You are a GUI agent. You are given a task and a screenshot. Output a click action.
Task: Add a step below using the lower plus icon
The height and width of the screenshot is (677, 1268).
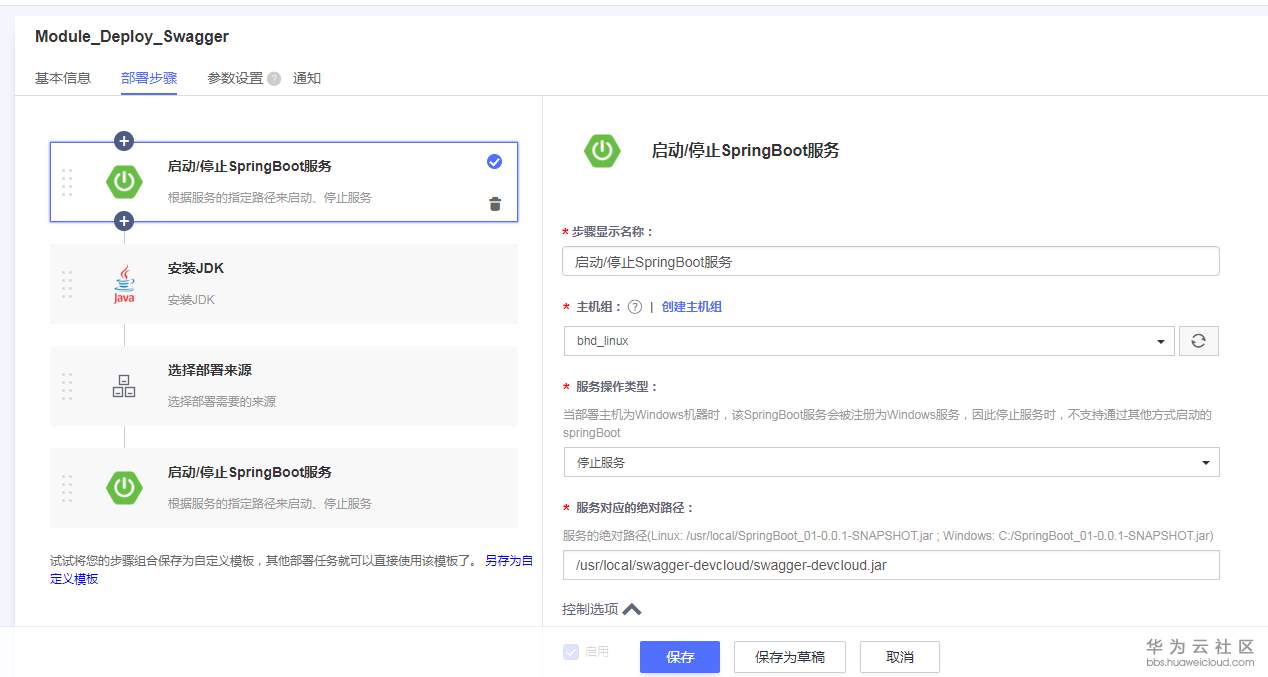(x=123, y=221)
